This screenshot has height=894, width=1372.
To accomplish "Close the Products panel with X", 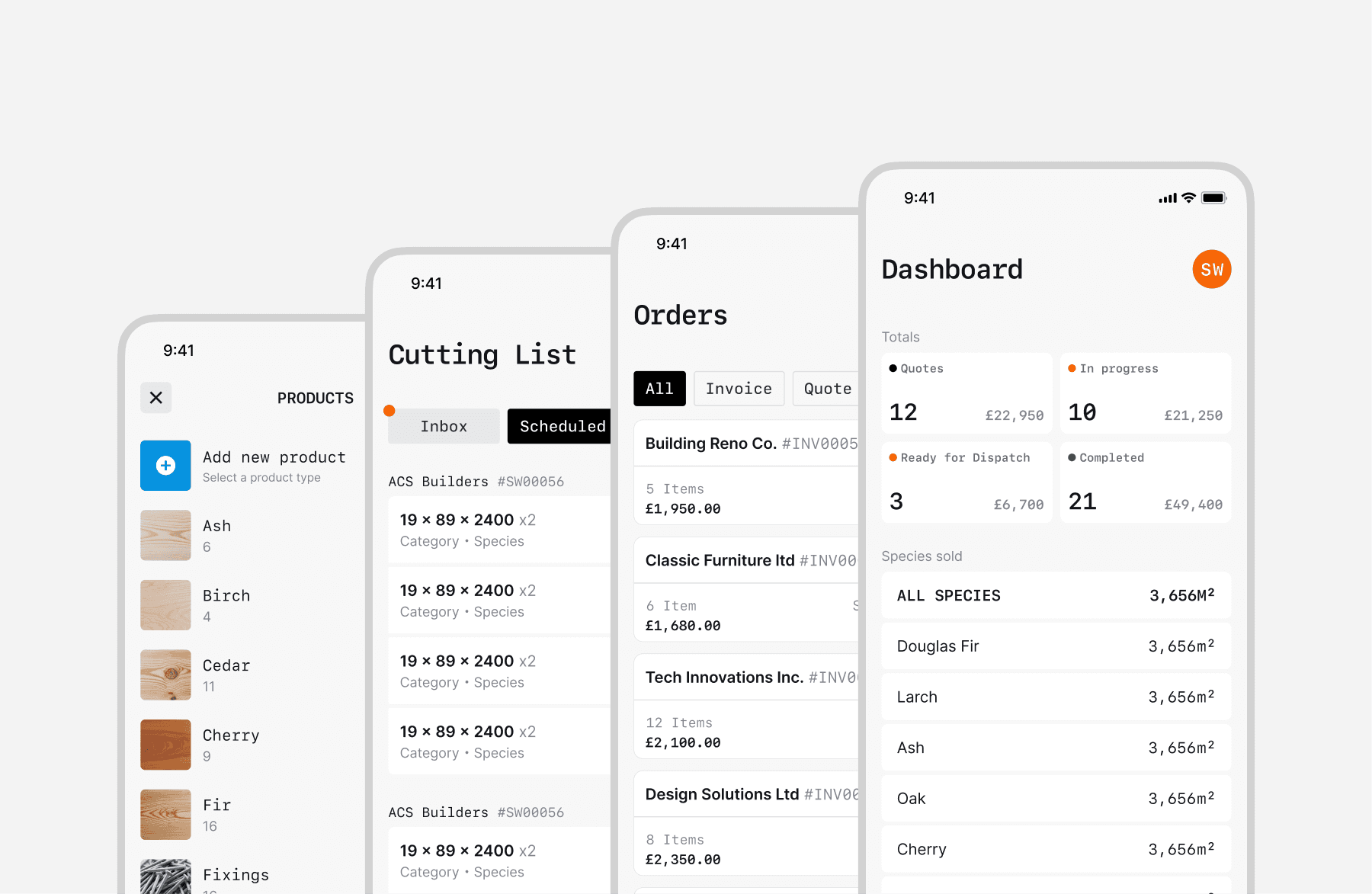I will tap(156, 398).
